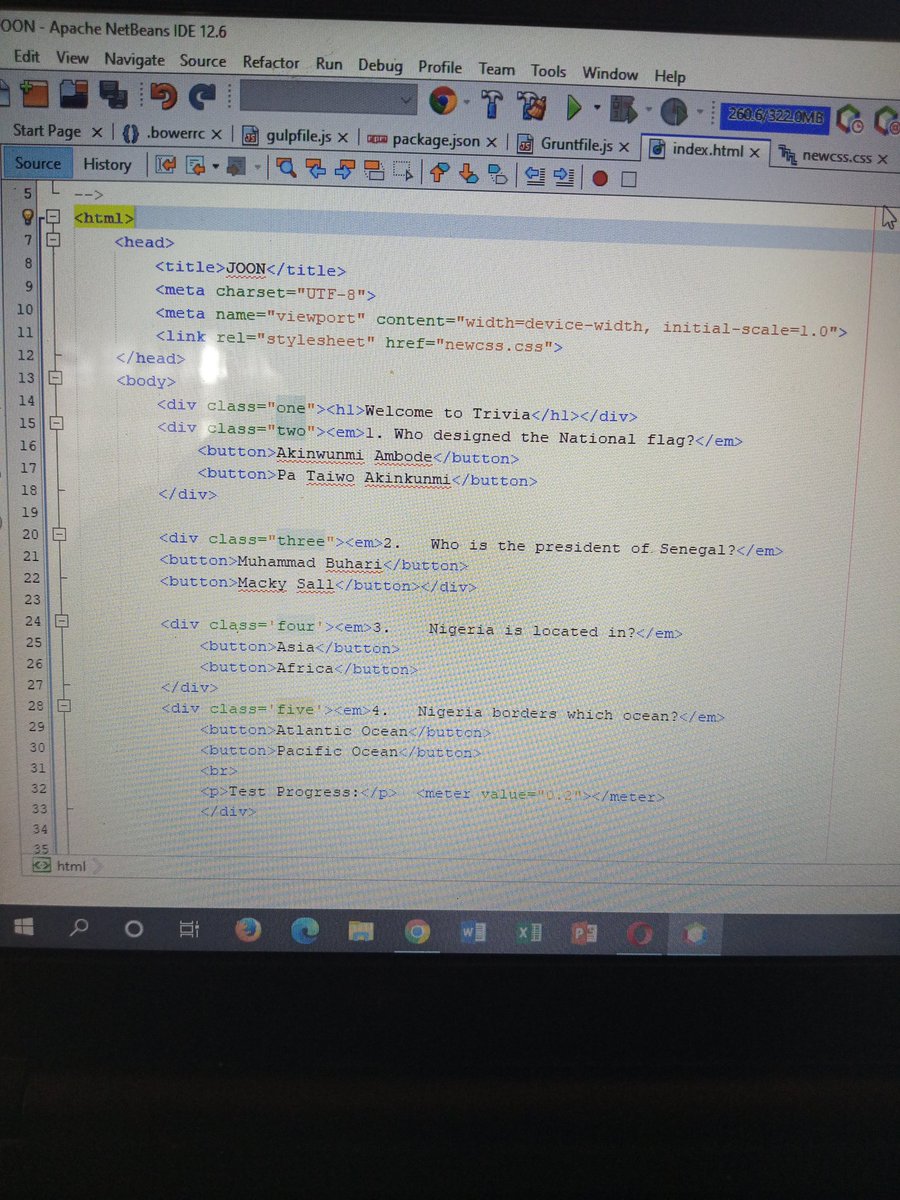Click the Shift Line Left icon

pos(535,177)
